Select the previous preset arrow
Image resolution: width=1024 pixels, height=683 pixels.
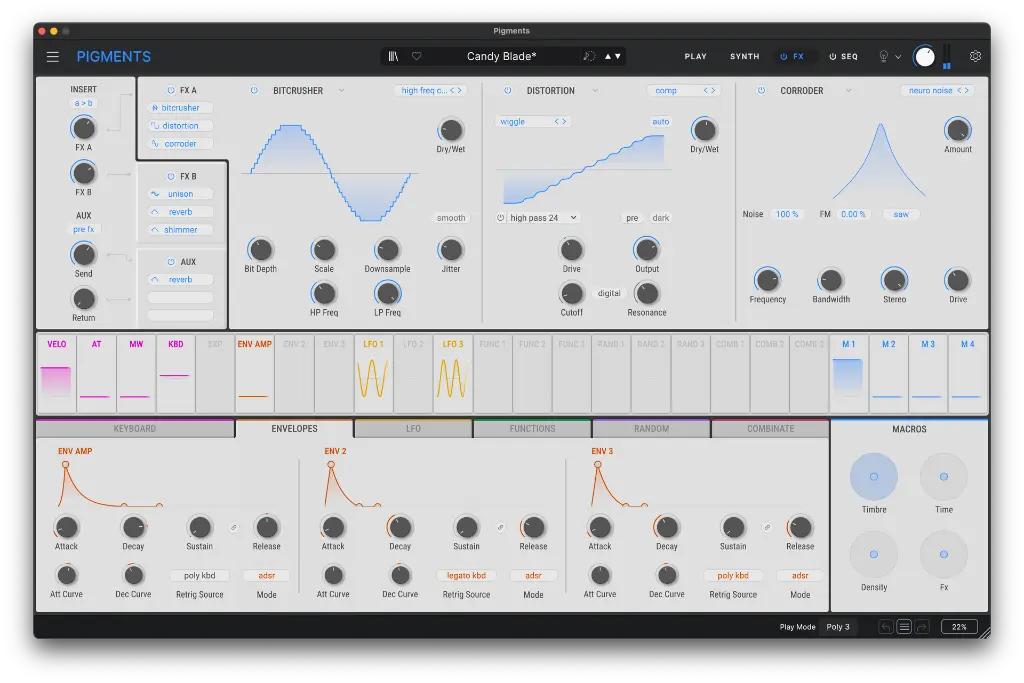point(608,56)
